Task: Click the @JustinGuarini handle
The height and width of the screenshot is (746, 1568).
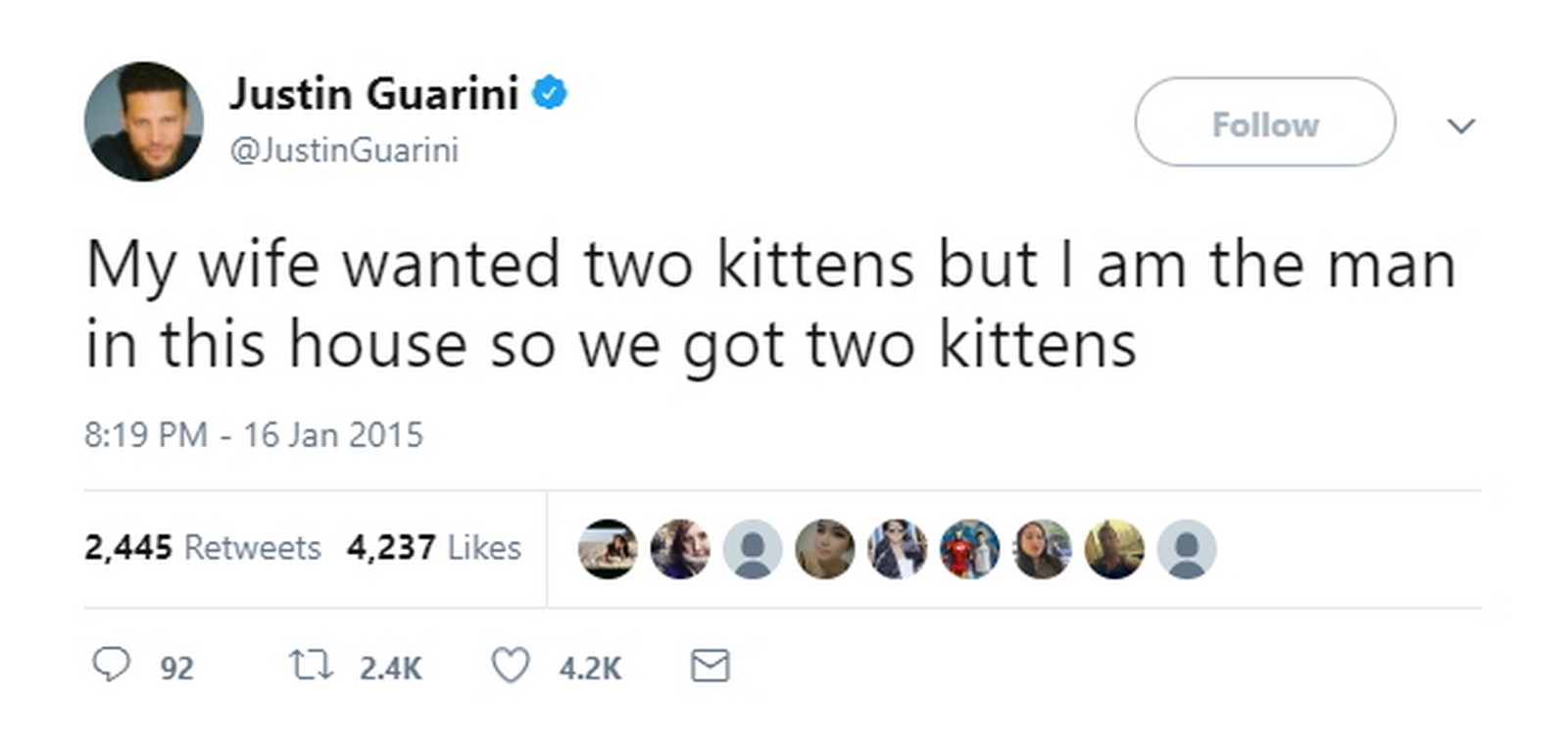Action: (x=343, y=150)
